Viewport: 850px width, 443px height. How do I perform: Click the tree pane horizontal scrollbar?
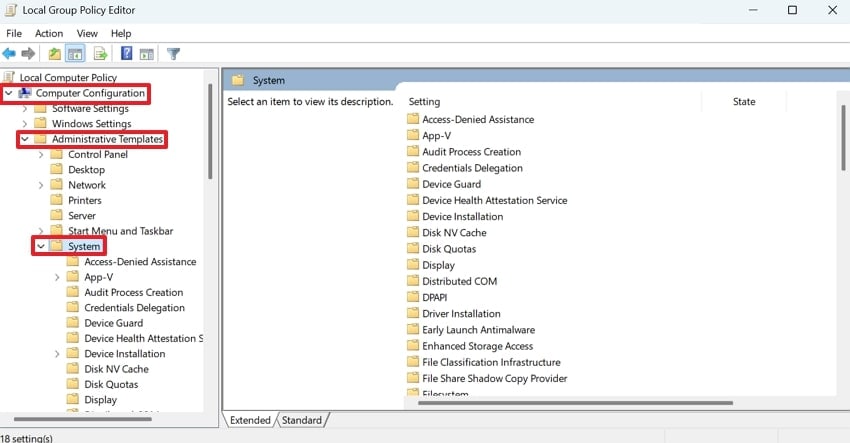83,419
